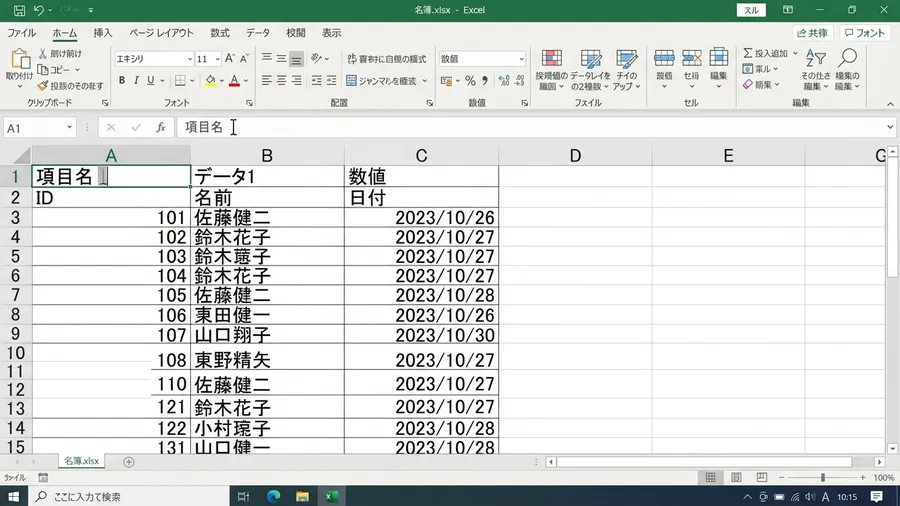The width and height of the screenshot is (900, 506).
Task: Select cell containing 山口翔子
Action: click(x=267, y=334)
